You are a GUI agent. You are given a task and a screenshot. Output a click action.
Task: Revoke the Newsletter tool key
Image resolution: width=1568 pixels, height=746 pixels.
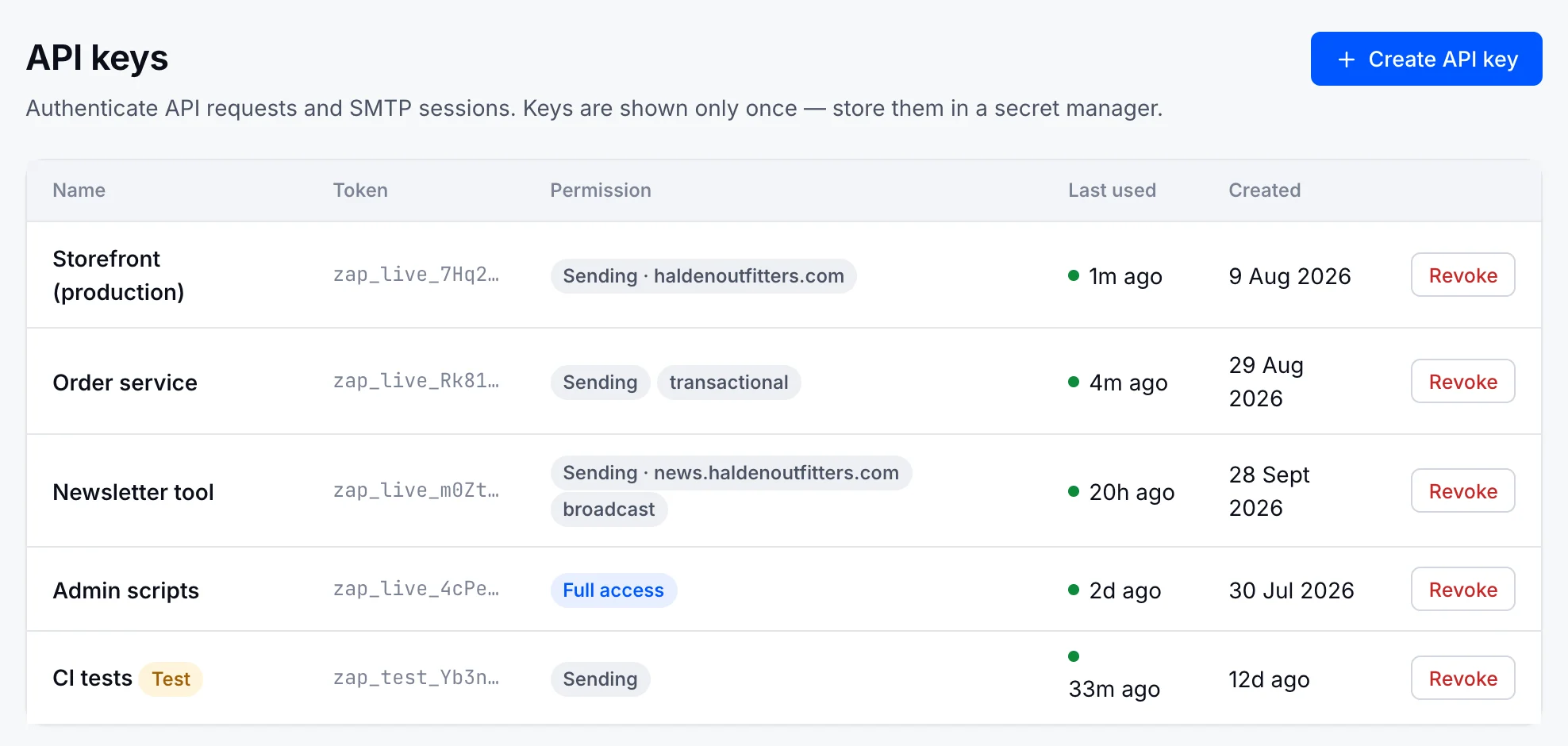coord(1462,490)
